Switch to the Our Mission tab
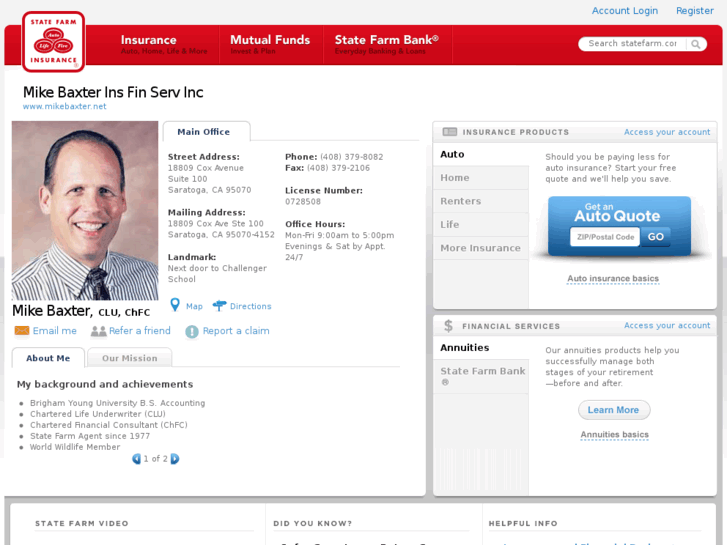The height and width of the screenshot is (545, 727). pyautogui.click(x=130, y=358)
